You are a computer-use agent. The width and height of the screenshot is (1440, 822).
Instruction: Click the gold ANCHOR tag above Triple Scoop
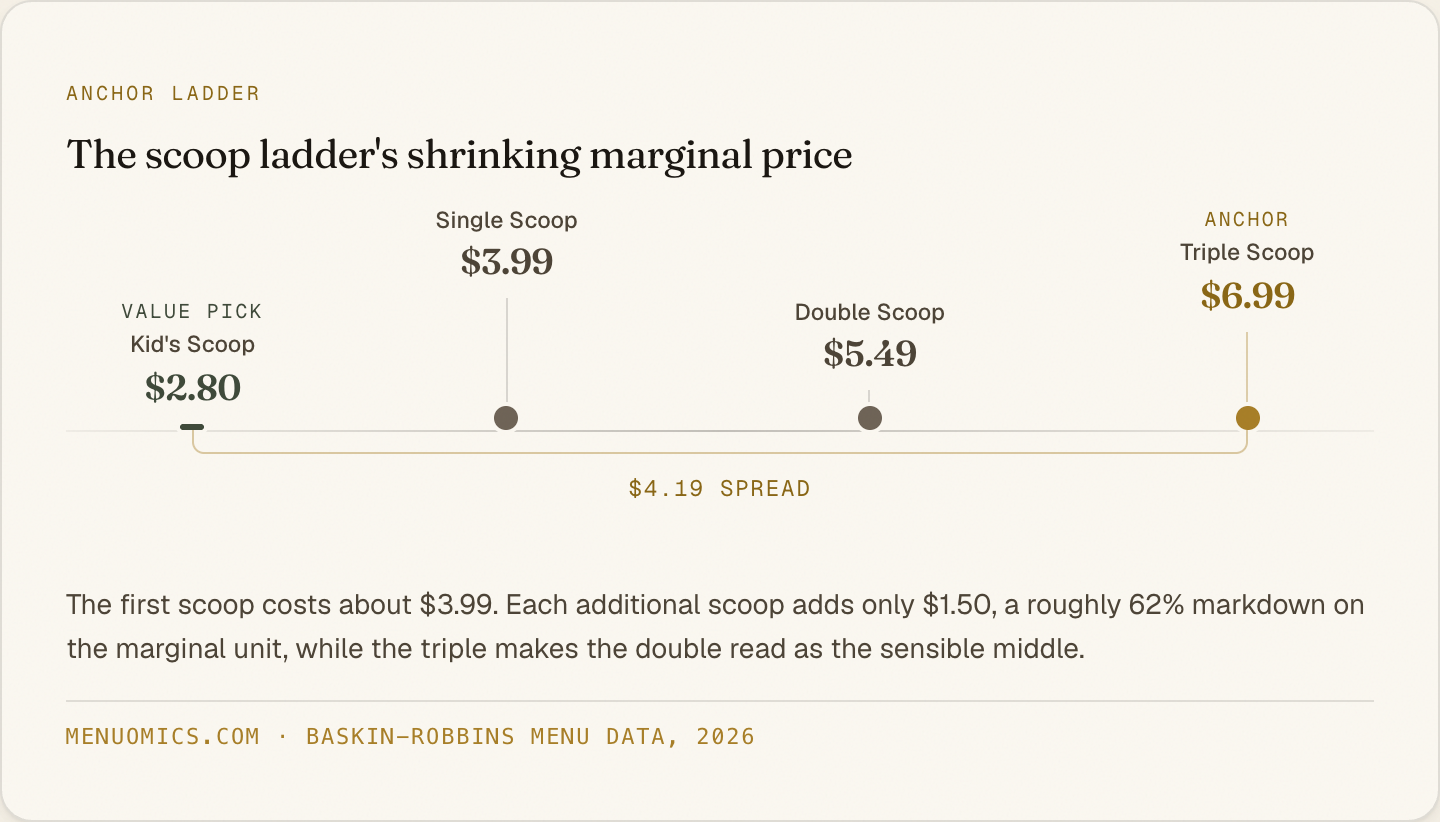click(x=1247, y=220)
